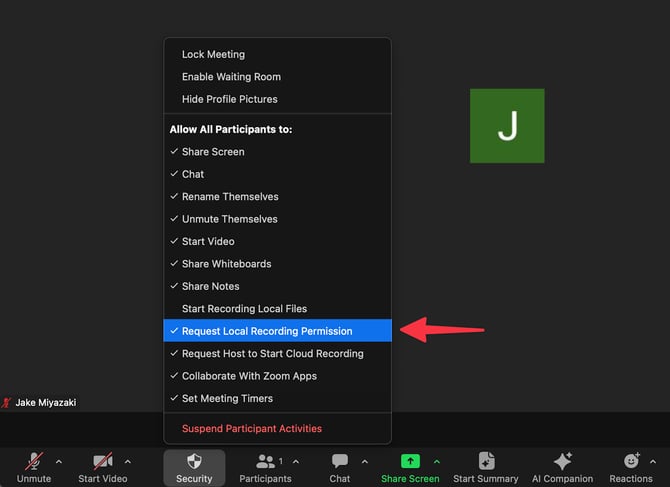Open the Chat bubble icon

340,461
